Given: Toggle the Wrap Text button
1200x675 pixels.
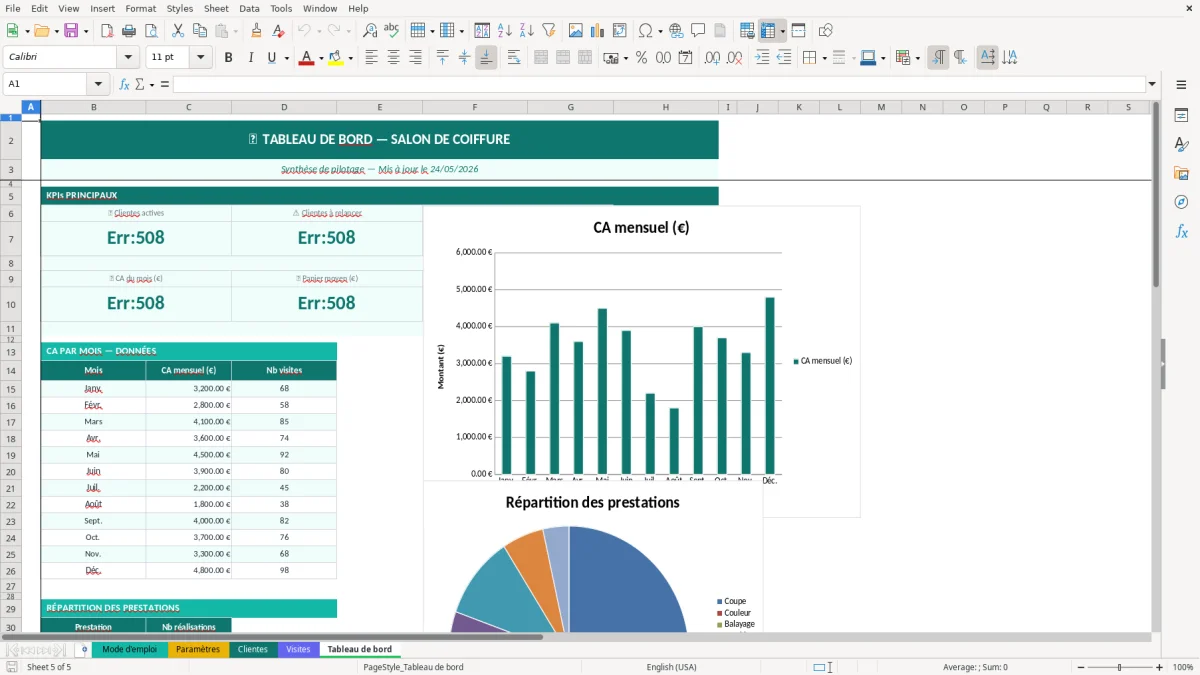Looking at the screenshot, I should (514, 58).
